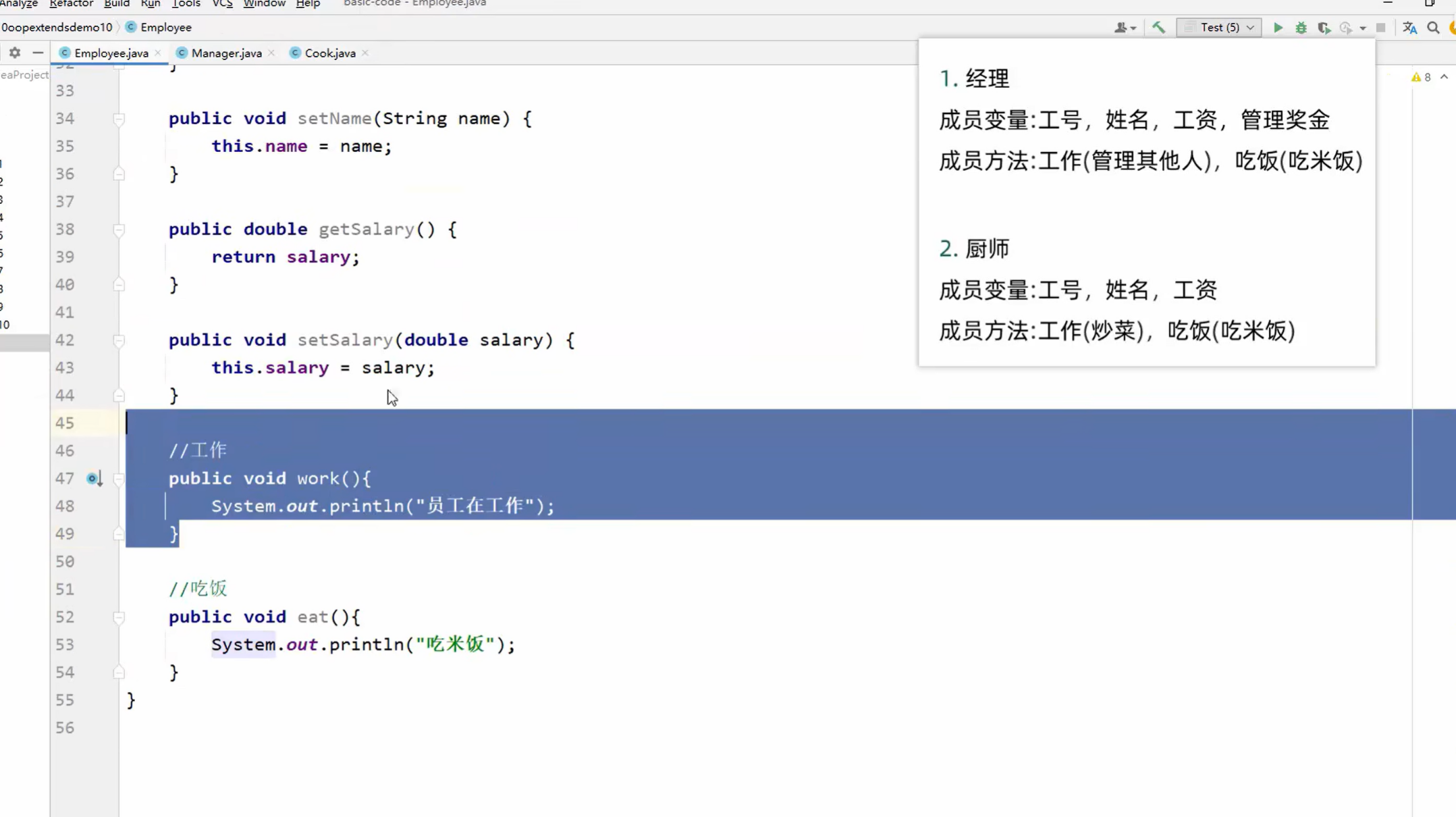Collapse the inspections widget with the chevron
Viewport: 1456px width, 817px height.
1445,76
